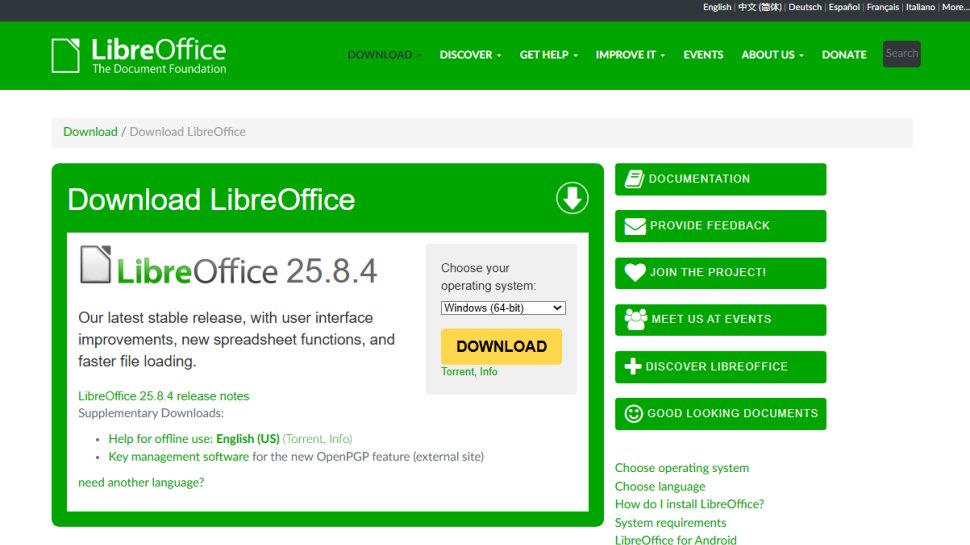970x545 pixels.
Task: Click the white download arrow circle icon
Action: click(572, 198)
